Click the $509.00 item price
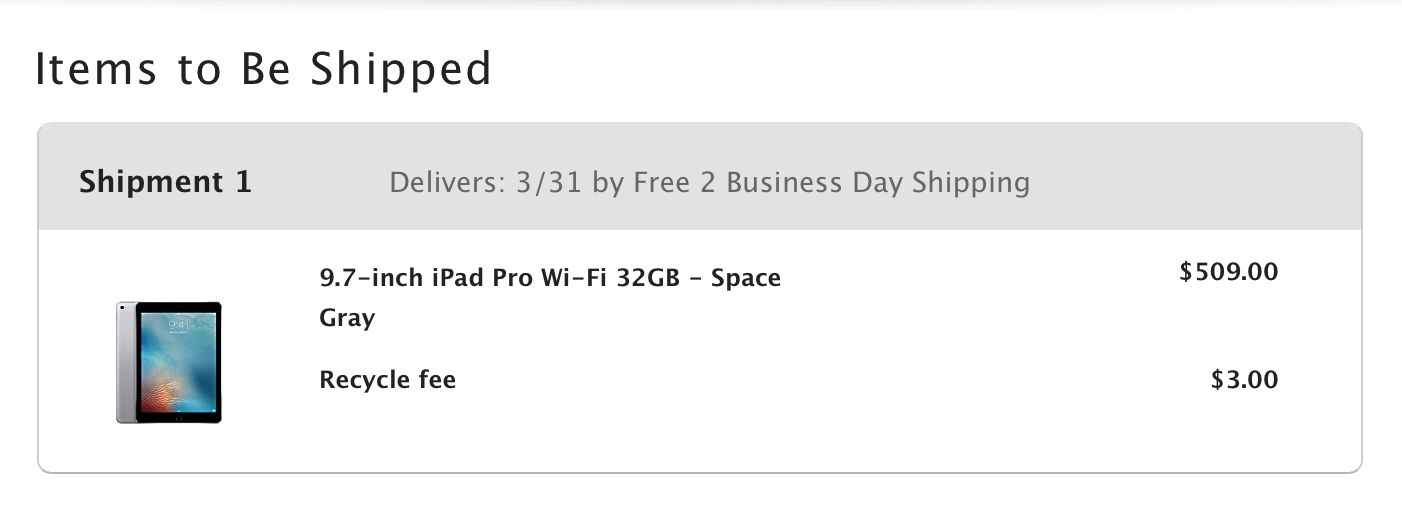1402x510 pixels. 1229,272
